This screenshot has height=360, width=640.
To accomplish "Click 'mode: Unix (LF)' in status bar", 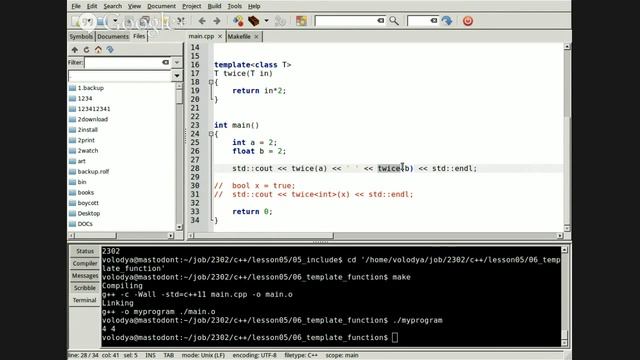I will tap(203, 355).
